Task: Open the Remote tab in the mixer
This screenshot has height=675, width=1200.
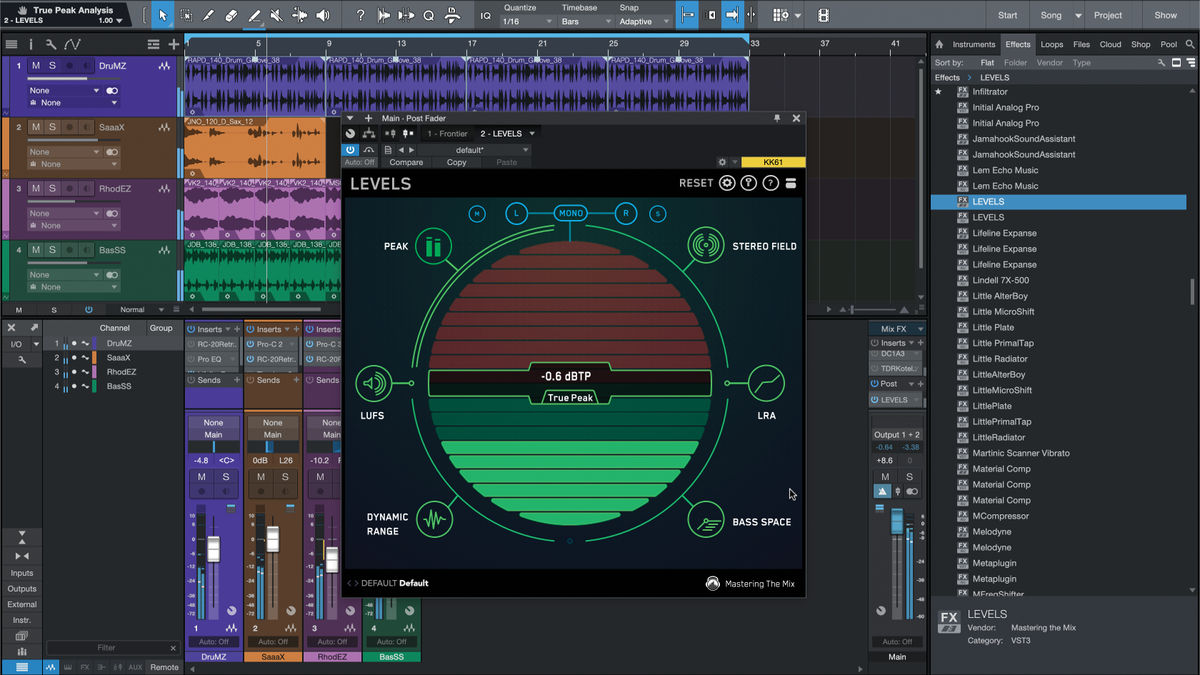Action: (163, 667)
